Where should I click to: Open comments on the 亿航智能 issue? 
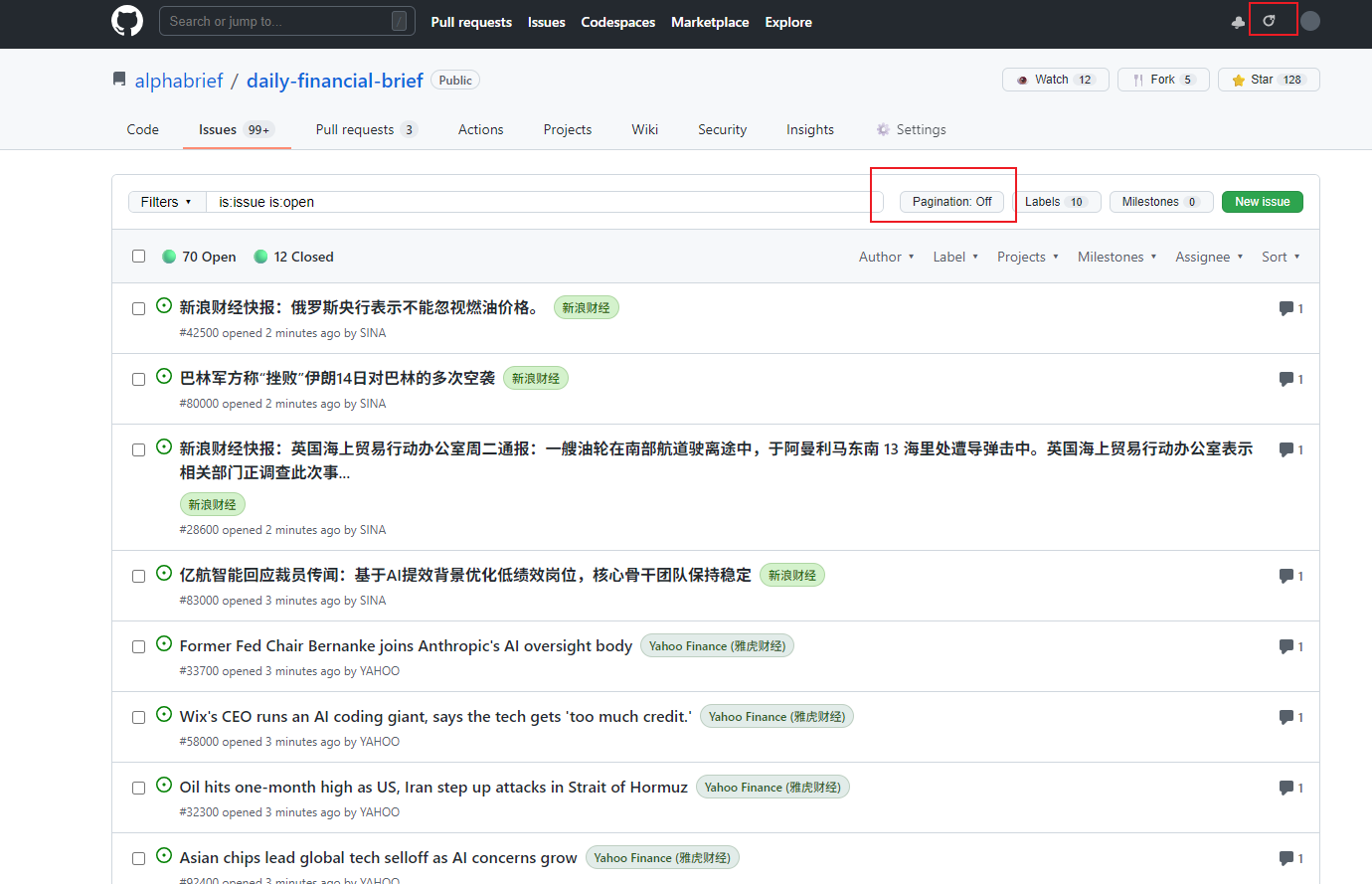[x=1290, y=576]
